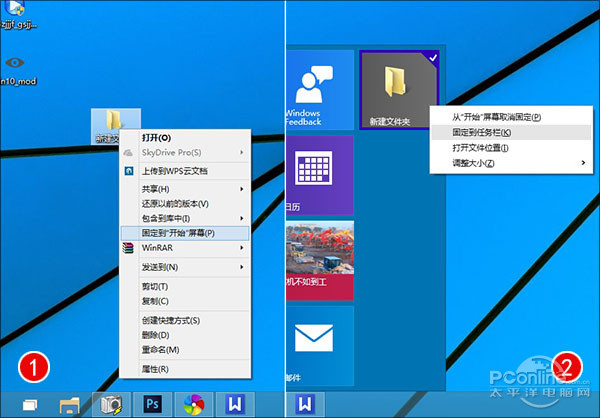Open the colorful pinwheel app in taskbar

click(x=194, y=405)
